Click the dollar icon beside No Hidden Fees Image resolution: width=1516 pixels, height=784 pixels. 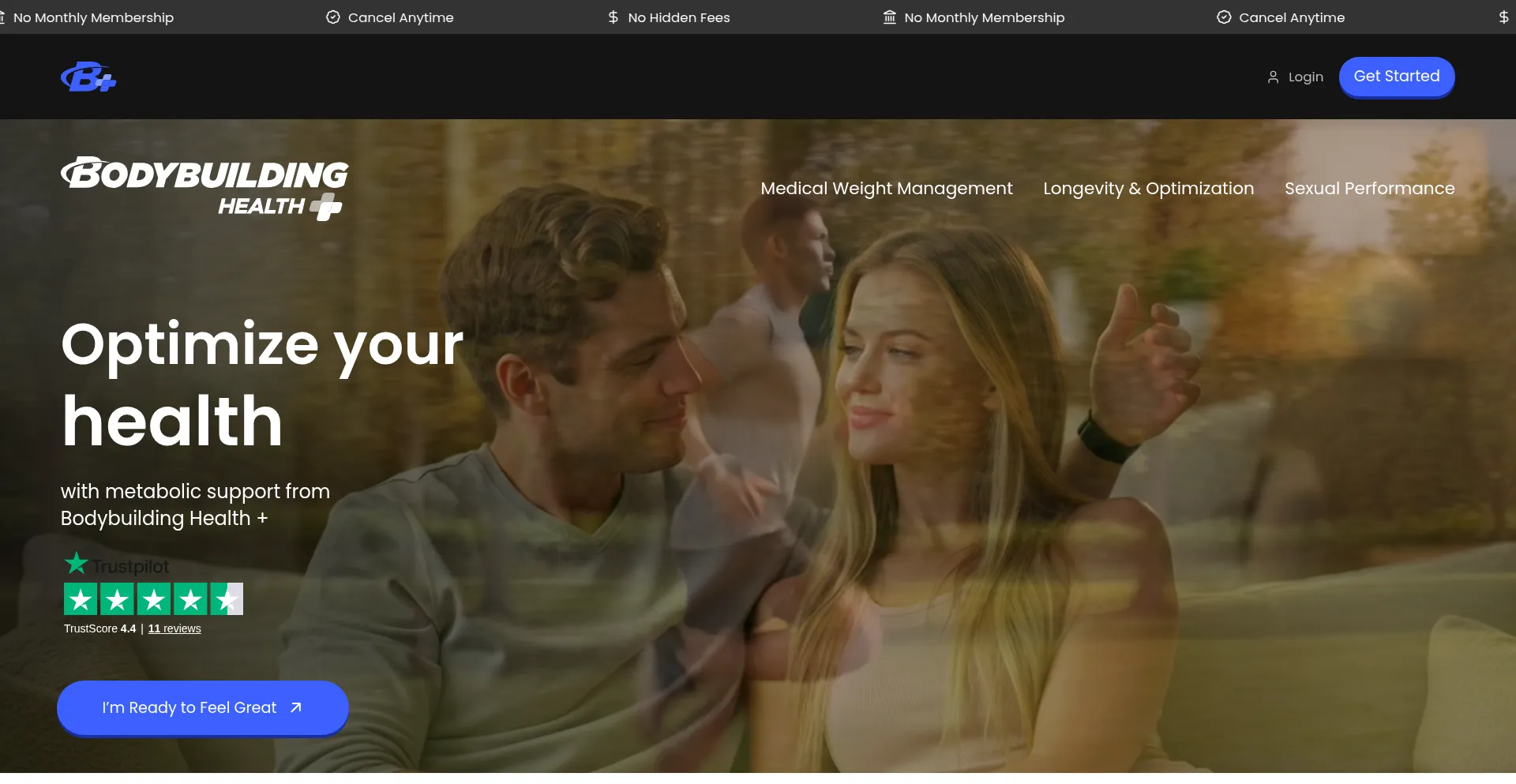[614, 17]
